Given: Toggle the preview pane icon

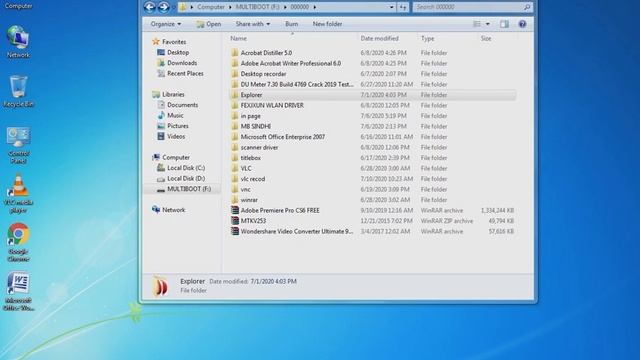Looking at the screenshot, I should 504,24.
